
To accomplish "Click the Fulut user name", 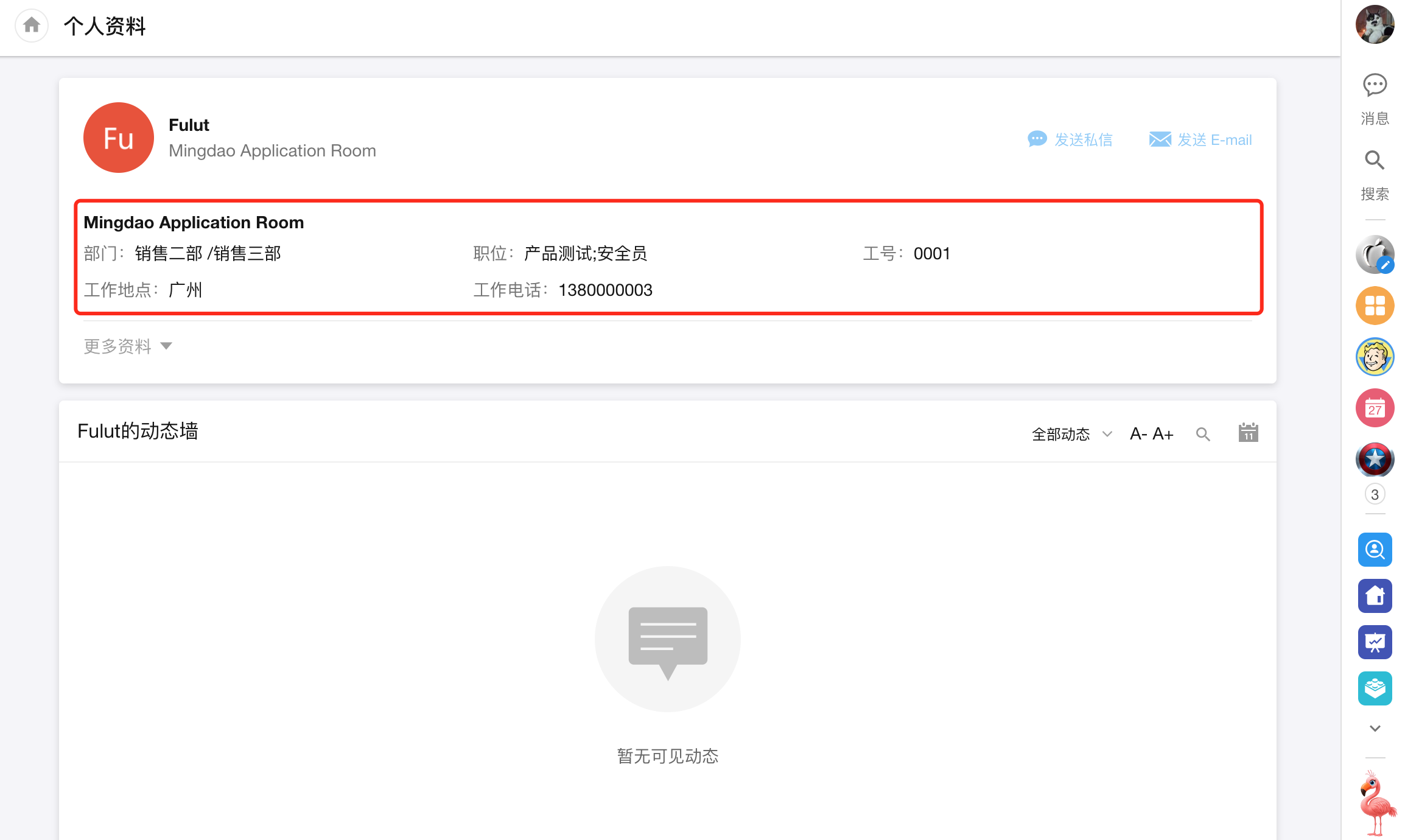I will 189,125.
